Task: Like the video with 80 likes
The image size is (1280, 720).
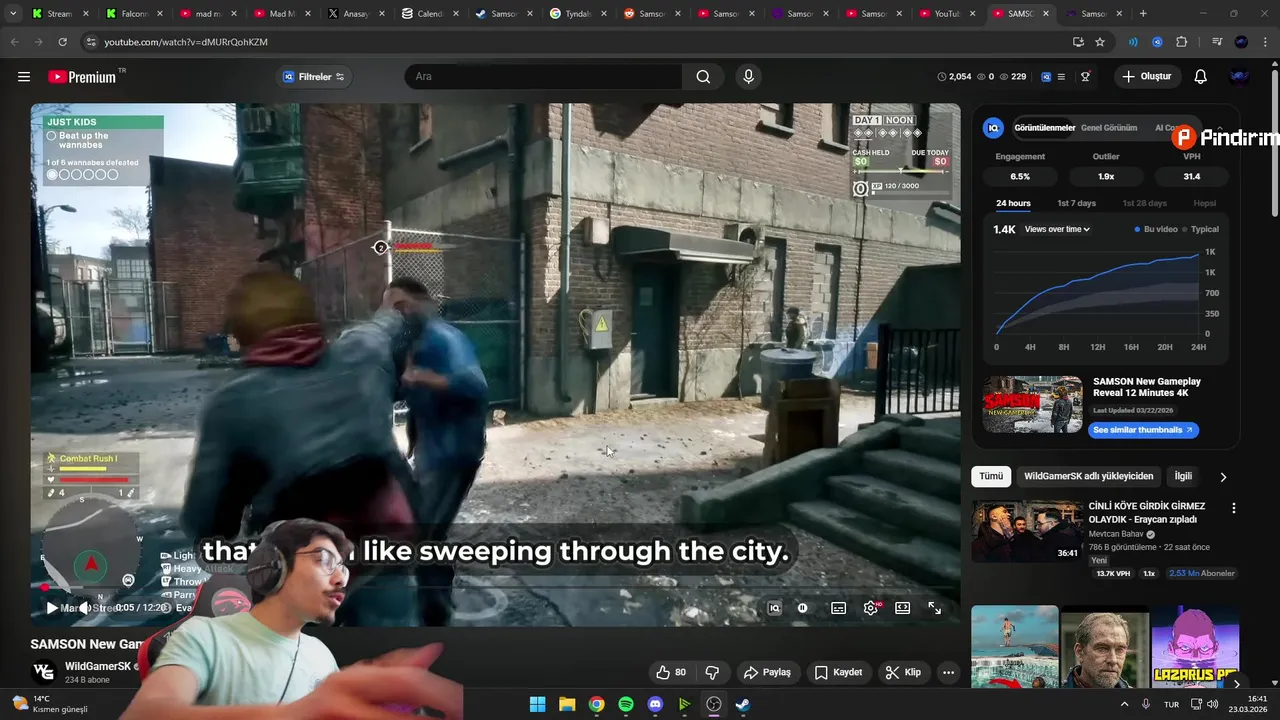Action: [671, 672]
